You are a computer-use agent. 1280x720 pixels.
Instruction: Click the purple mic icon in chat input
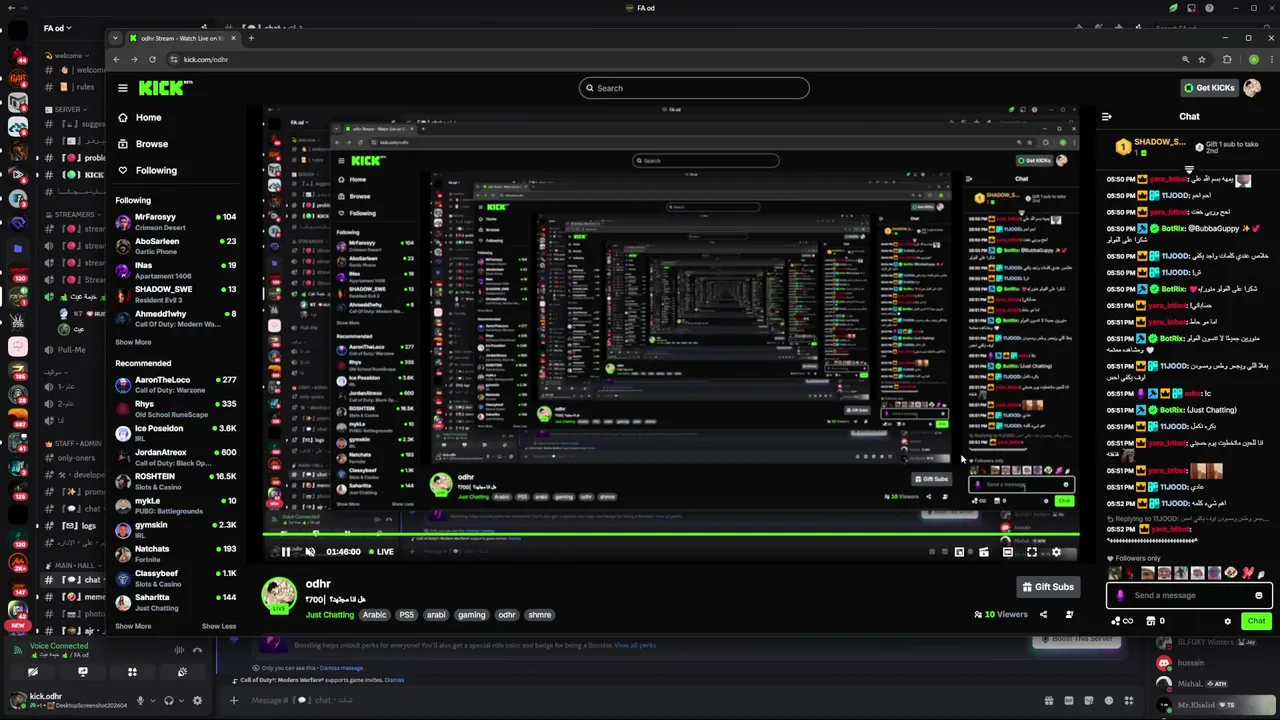coord(1120,595)
